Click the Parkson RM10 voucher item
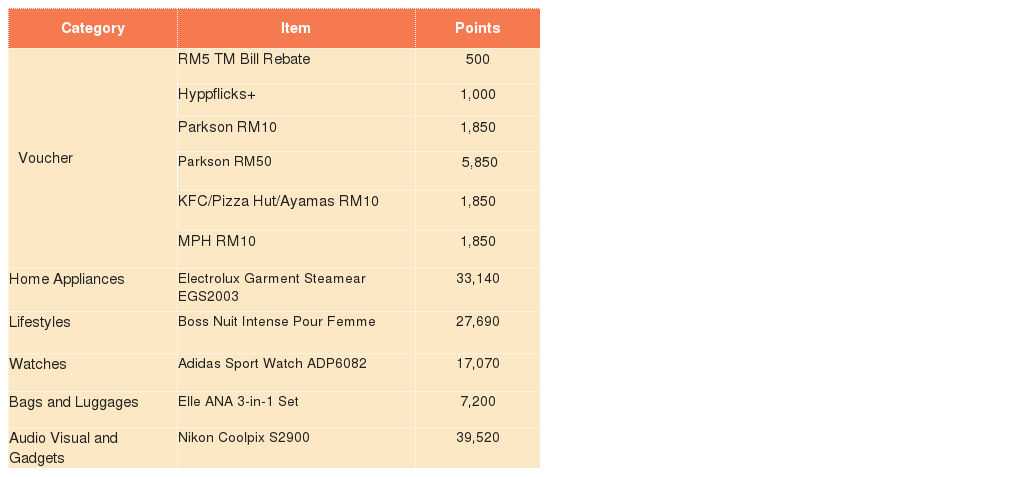The width and height of the screenshot is (1024, 477). point(227,127)
